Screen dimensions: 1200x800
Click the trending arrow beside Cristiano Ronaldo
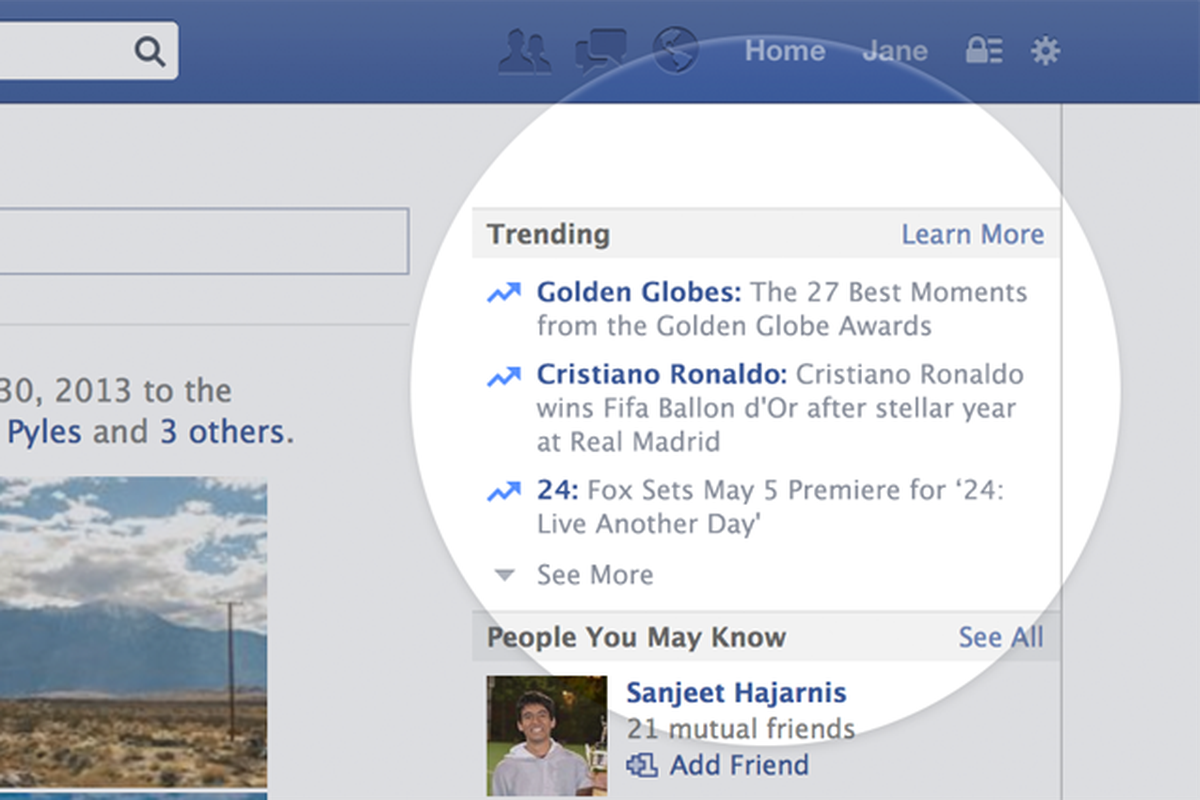coord(503,374)
